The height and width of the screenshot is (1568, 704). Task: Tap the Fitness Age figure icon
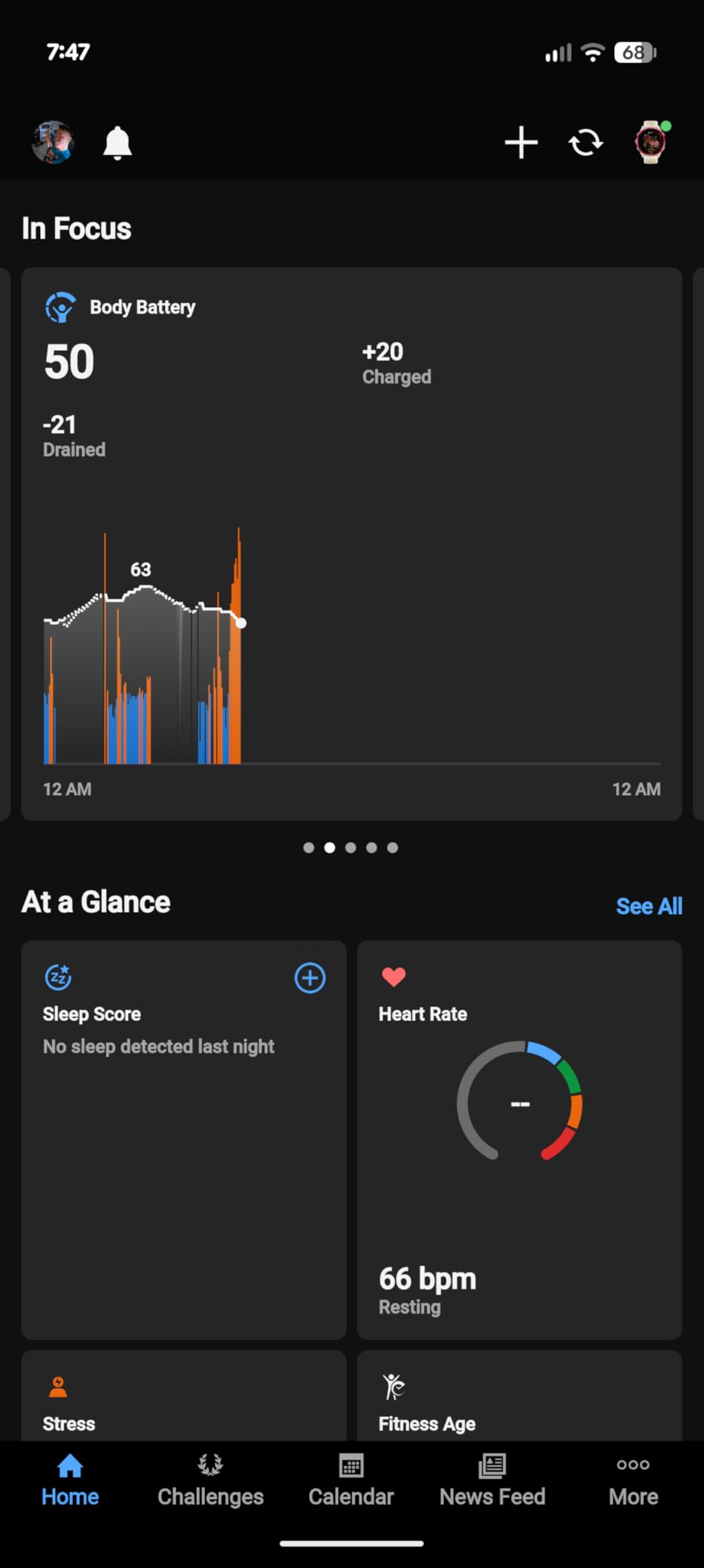click(x=394, y=1387)
